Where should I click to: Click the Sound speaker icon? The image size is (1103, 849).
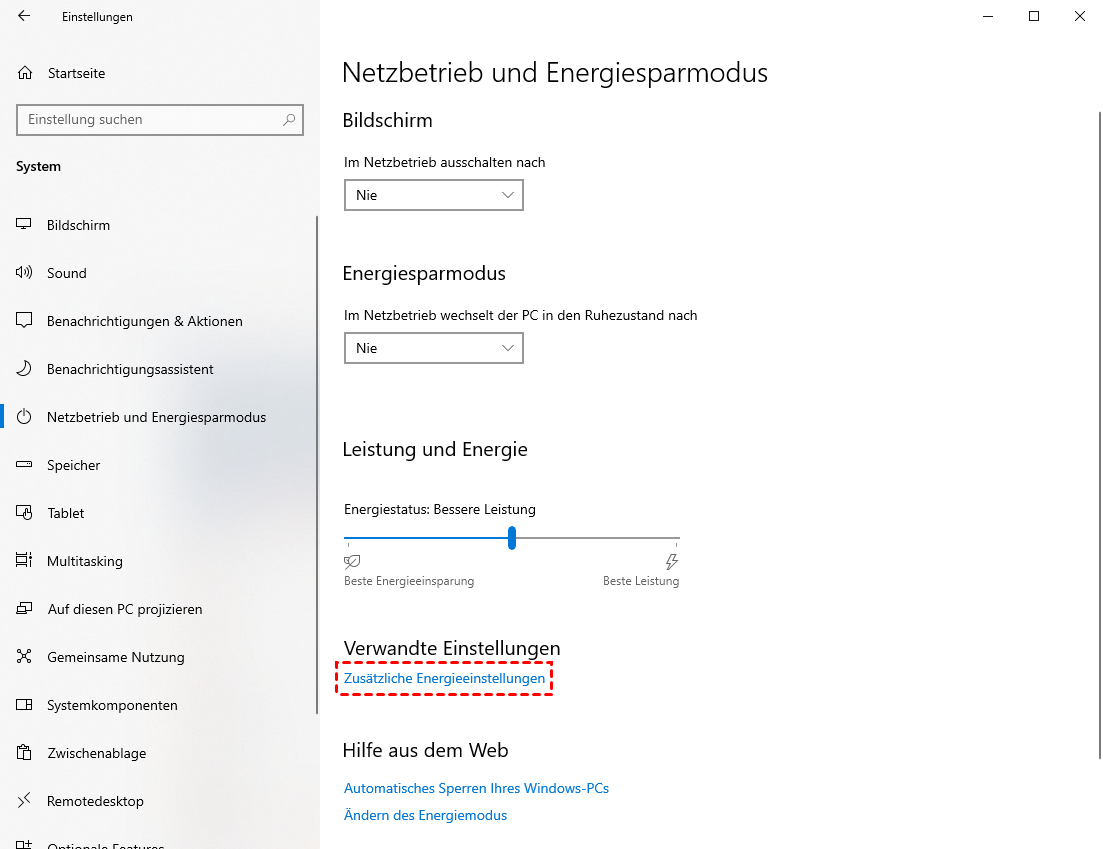point(25,273)
